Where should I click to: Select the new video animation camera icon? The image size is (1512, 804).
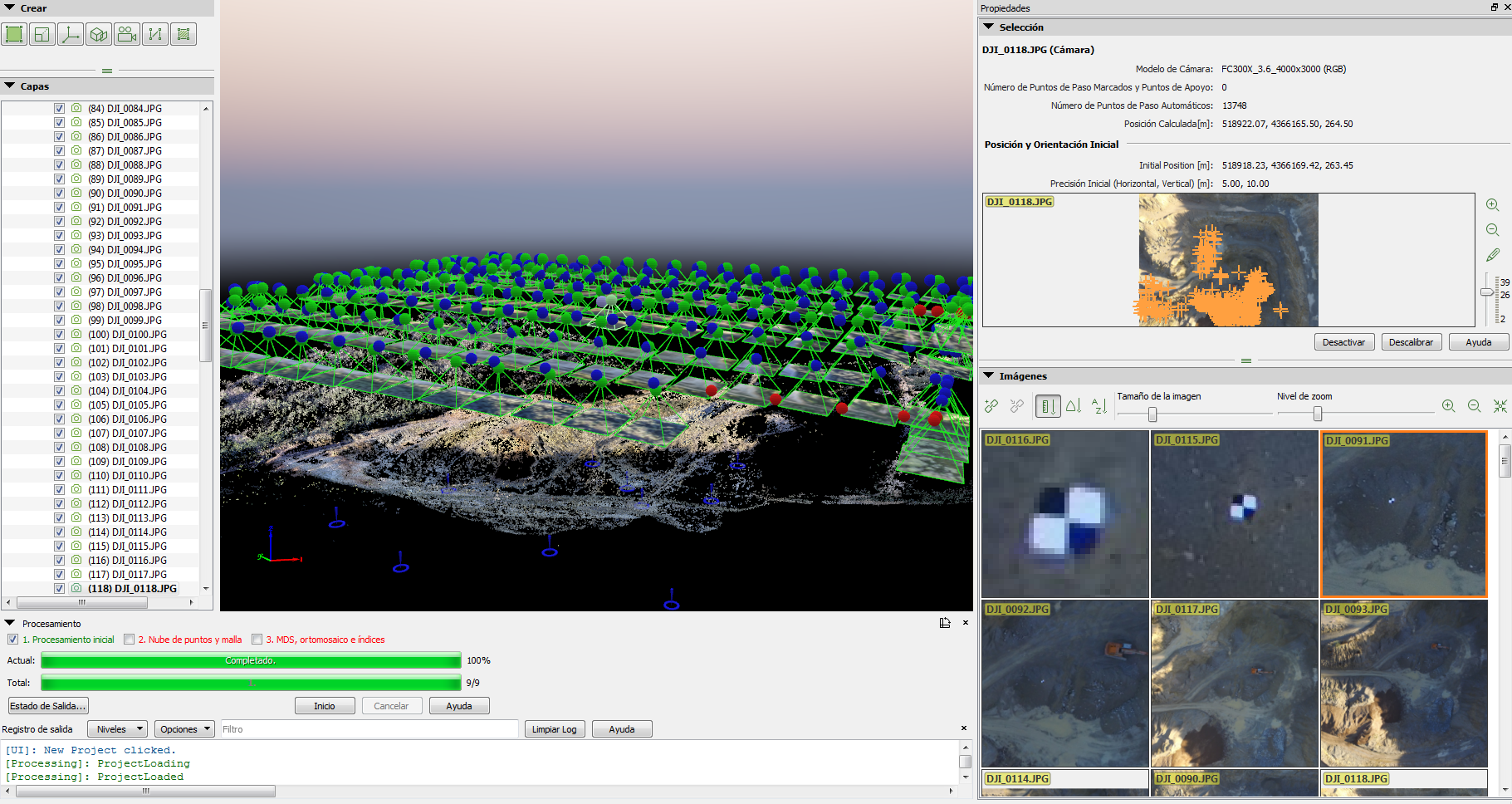(127, 34)
